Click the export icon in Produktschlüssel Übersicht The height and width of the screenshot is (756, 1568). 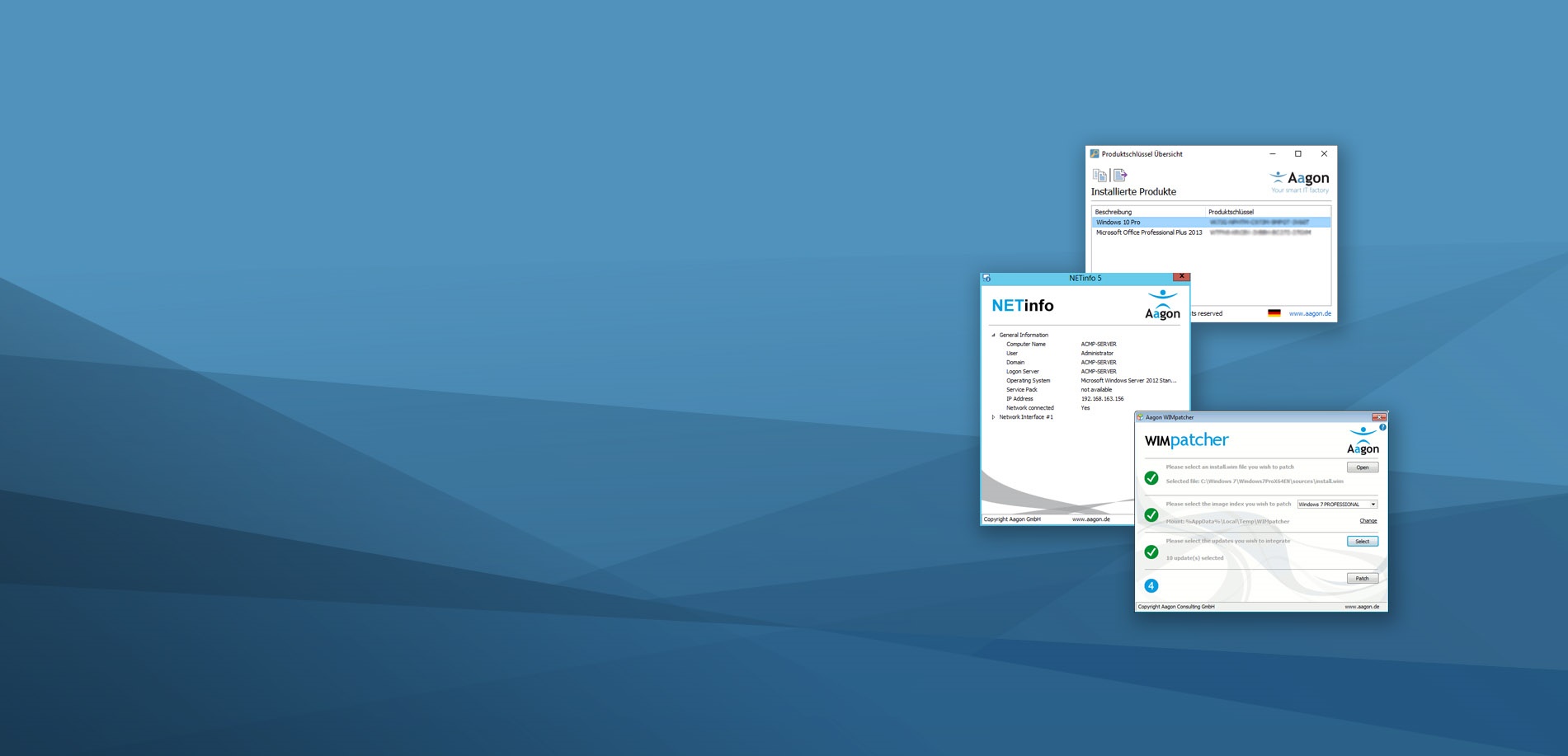click(1120, 175)
